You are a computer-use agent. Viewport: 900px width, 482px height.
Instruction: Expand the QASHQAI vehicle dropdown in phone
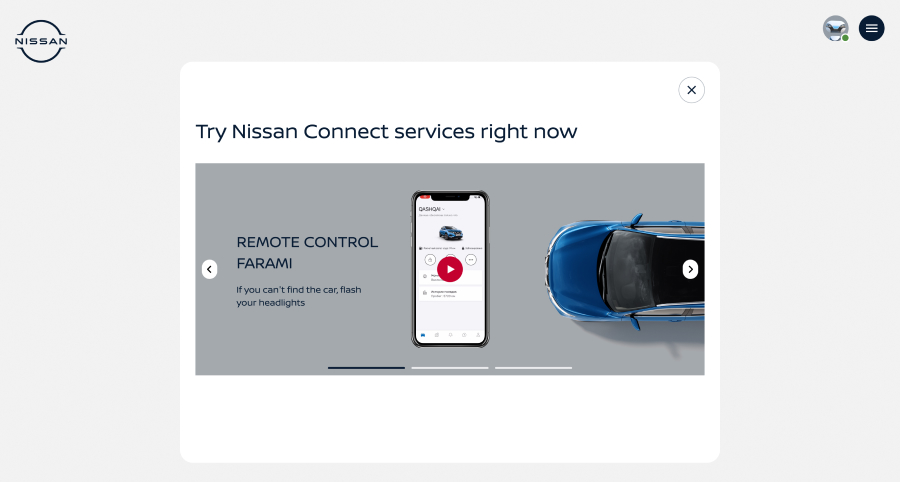coord(432,209)
